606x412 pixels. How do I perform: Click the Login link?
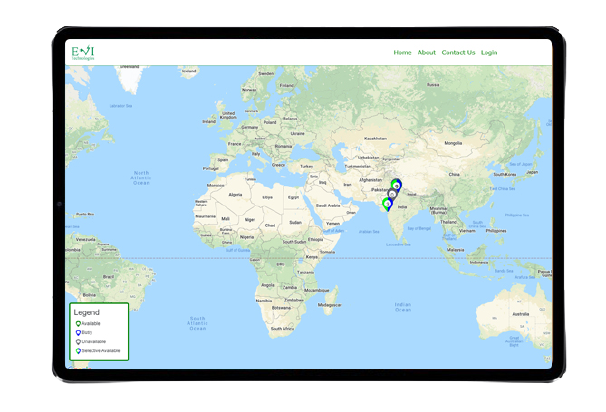click(x=489, y=52)
